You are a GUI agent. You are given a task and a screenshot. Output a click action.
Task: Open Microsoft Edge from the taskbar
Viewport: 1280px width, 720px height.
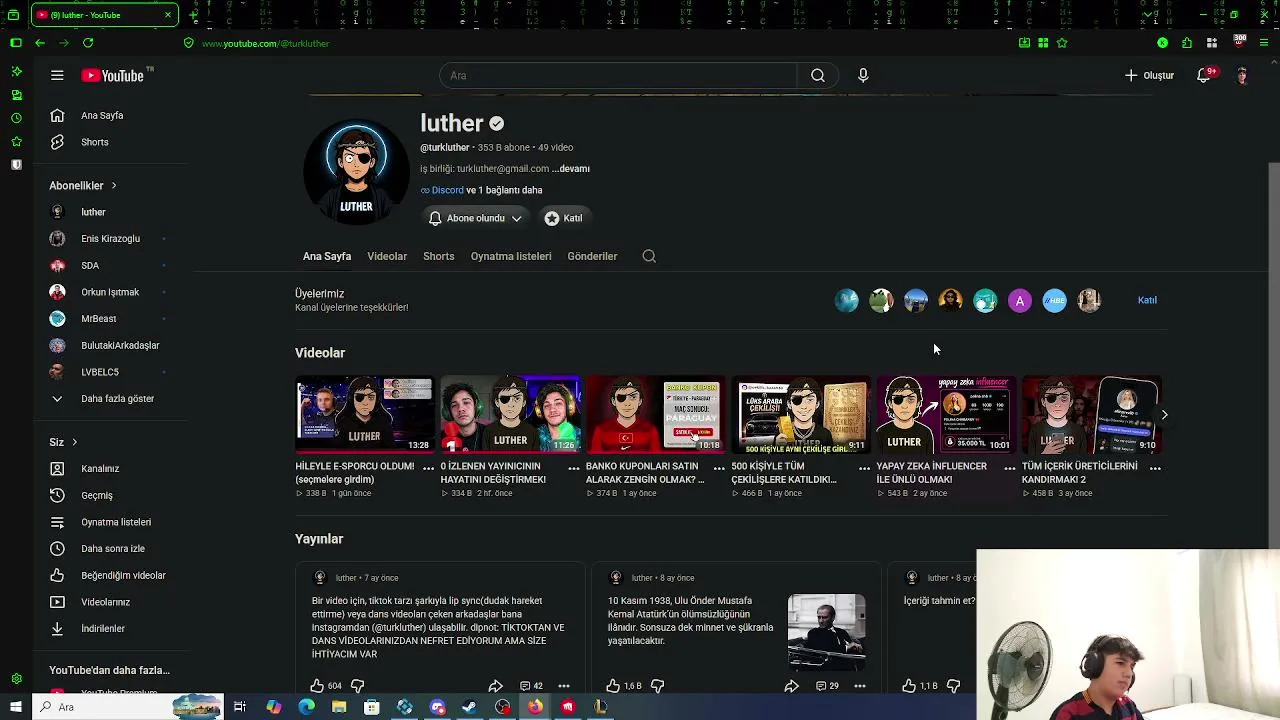[306, 707]
